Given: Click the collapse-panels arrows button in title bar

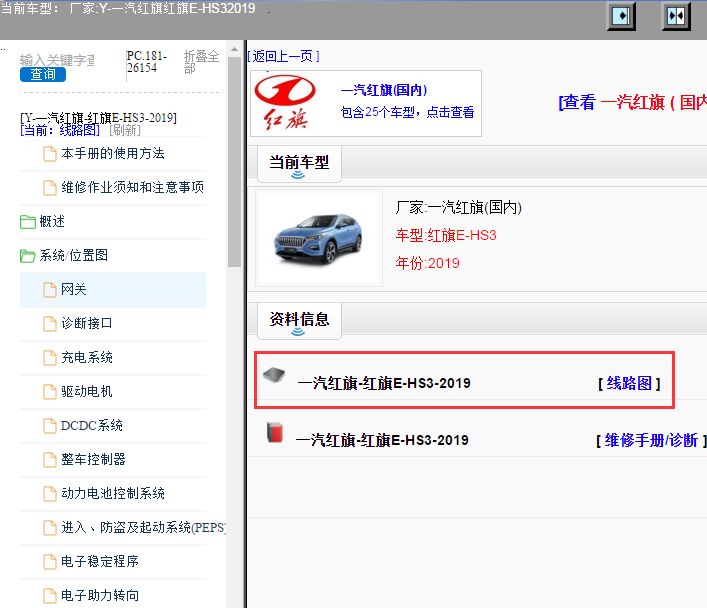Looking at the screenshot, I should (x=676, y=16).
